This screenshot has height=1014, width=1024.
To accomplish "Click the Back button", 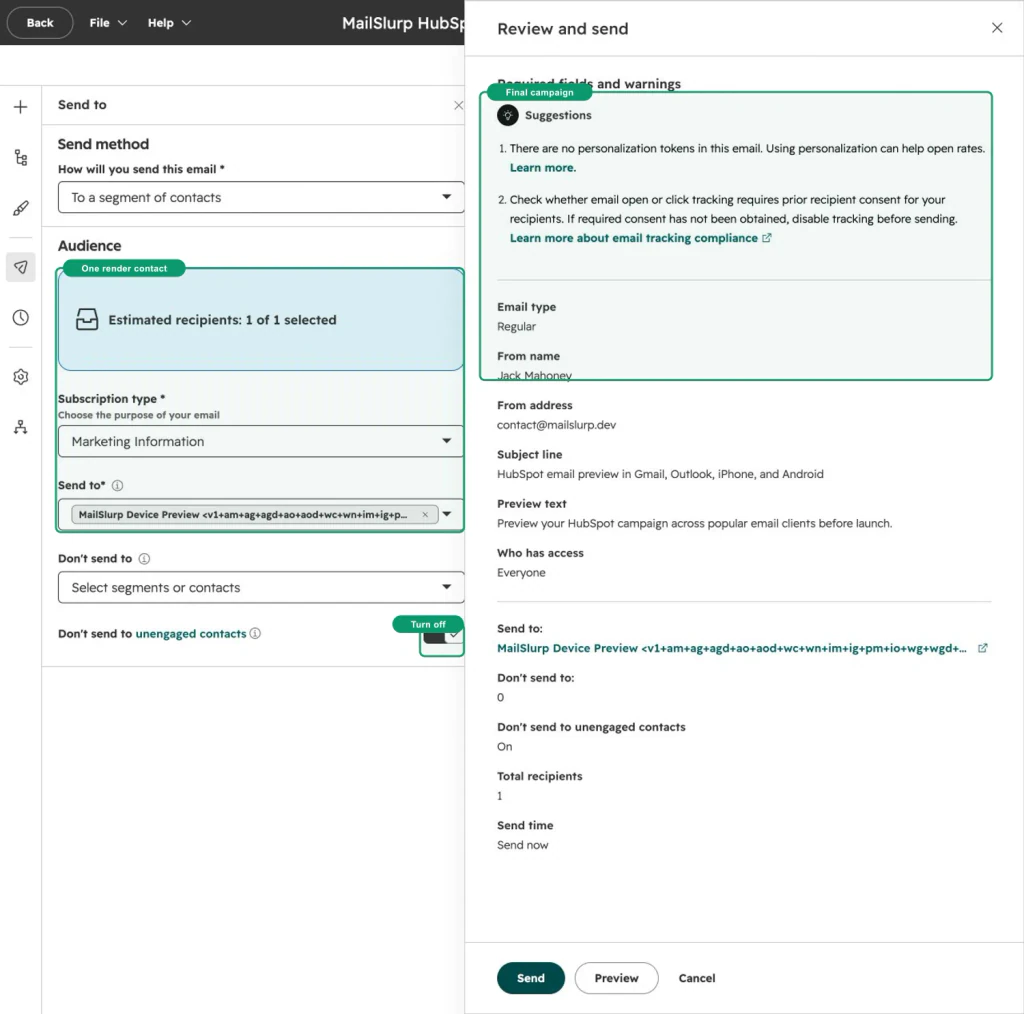I will pos(40,23).
